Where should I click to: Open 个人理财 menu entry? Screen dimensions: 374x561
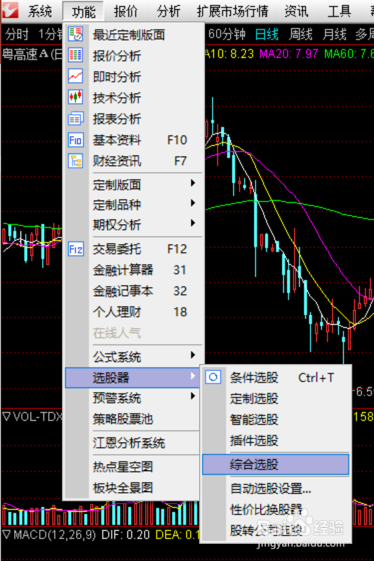tap(133, 312)
